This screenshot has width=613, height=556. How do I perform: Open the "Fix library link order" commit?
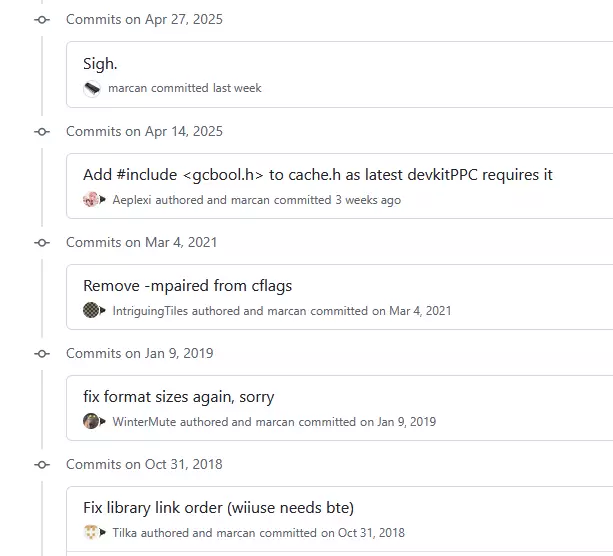pyautogui.click(x=218, y=508)
